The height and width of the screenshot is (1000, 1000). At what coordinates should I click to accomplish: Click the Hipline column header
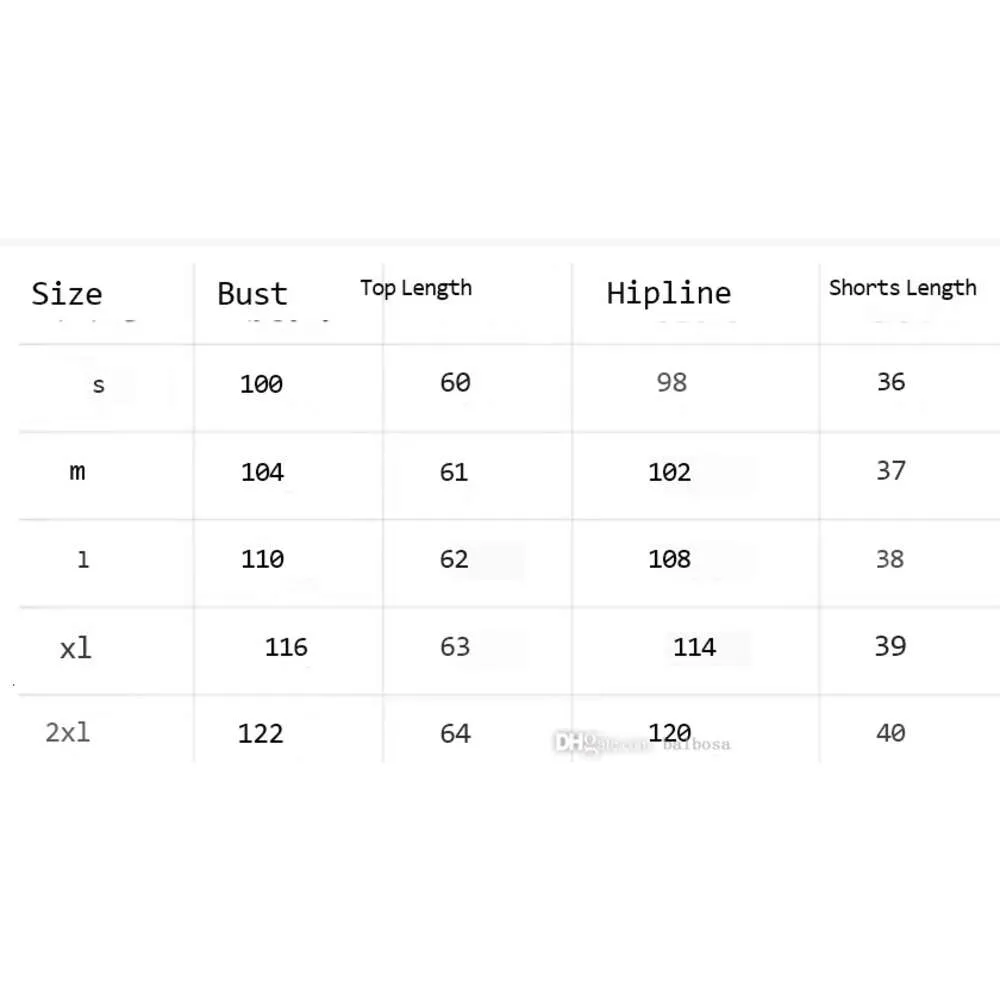[x=668, y=293]
